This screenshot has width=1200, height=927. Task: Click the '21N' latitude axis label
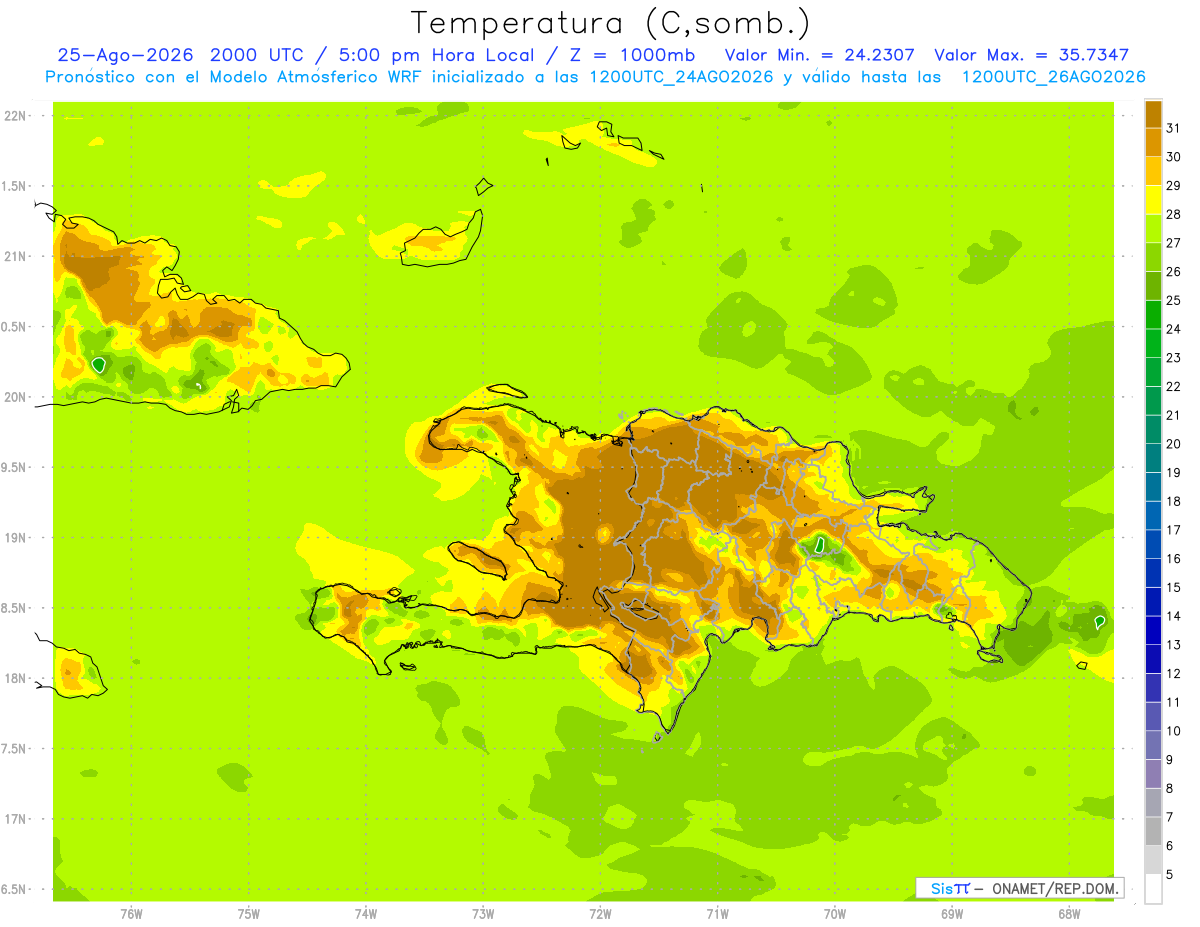[x=16, y=256]
